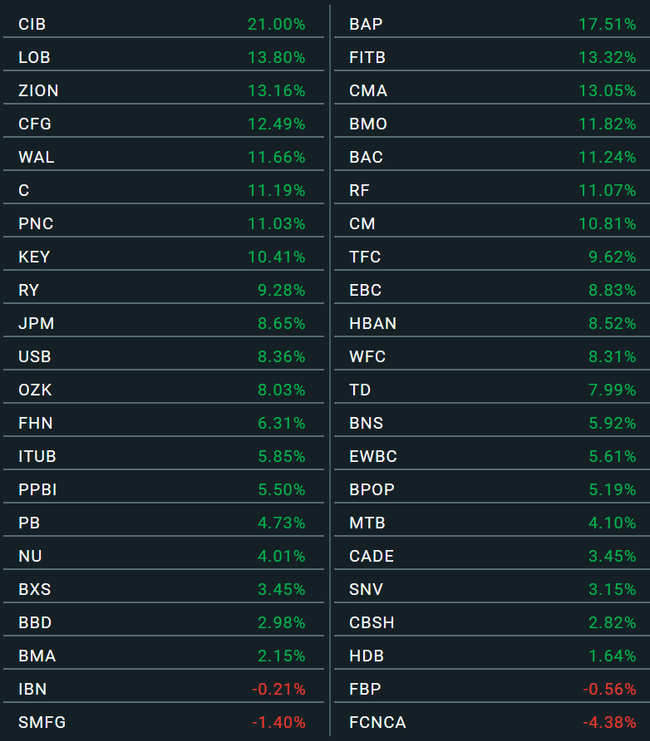The height and width of the screenshot is (741, 650).
Task: Select the EWBC ticker
Action: pyautogui.click(x=373, y=456)
